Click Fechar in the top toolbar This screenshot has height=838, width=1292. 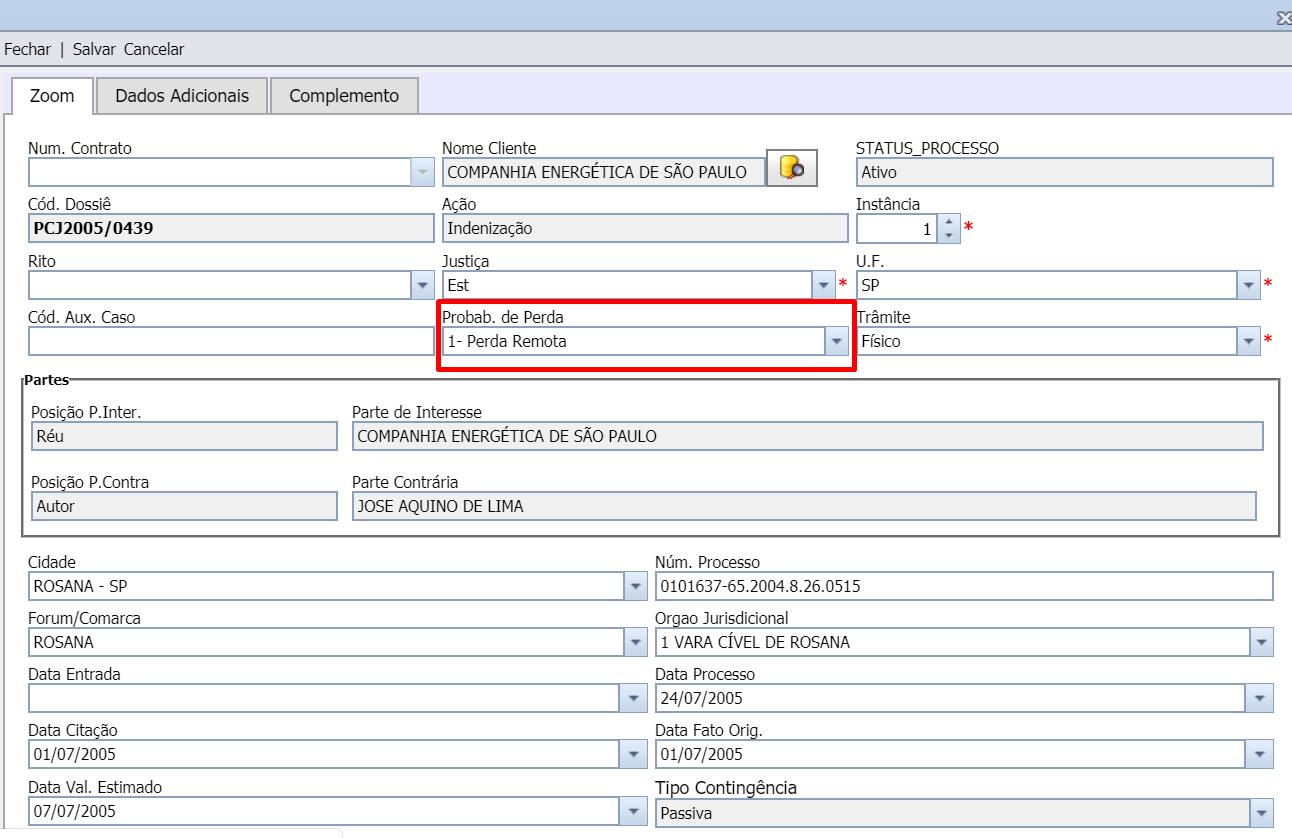coord(27,49)
